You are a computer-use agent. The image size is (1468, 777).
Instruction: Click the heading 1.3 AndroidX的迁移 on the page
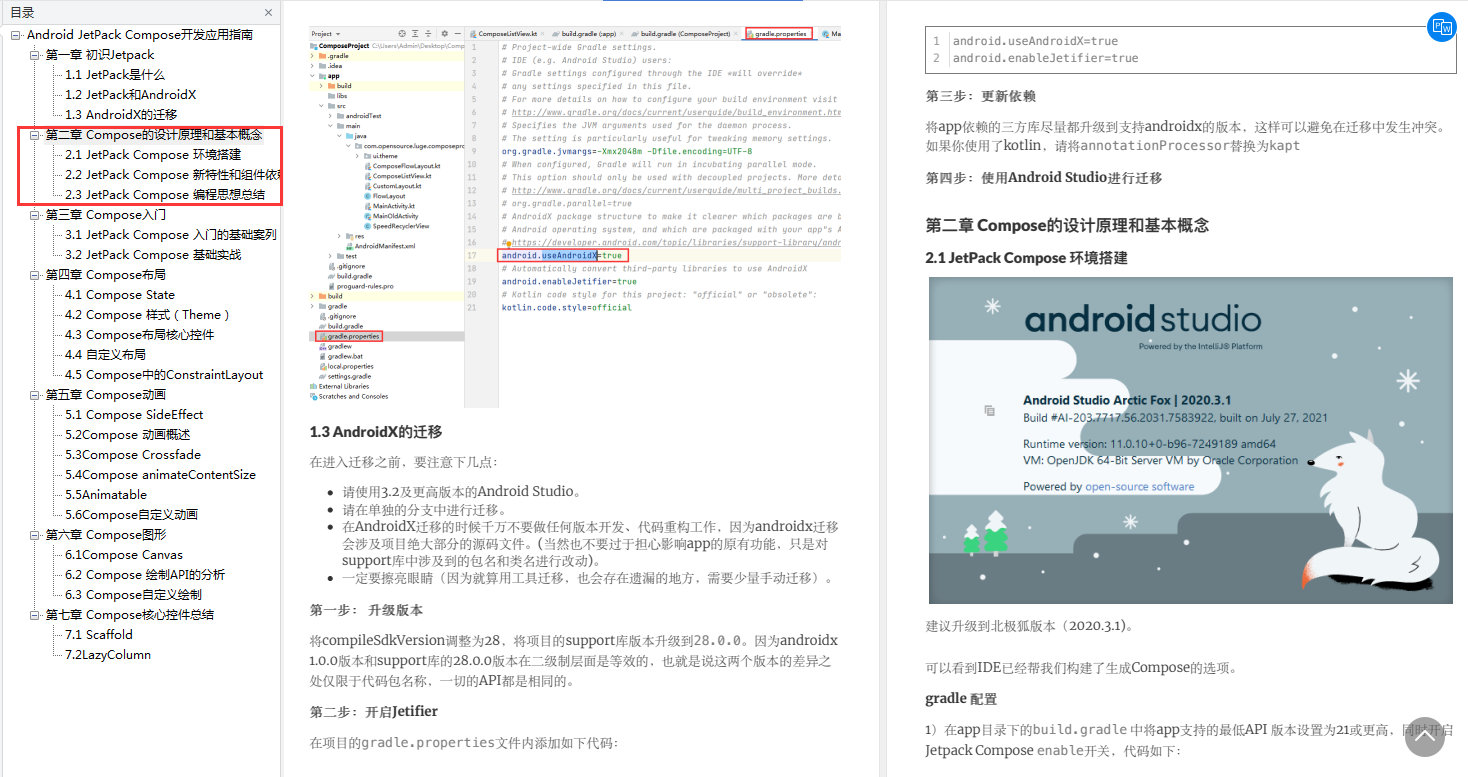click(x=376, y=432)
